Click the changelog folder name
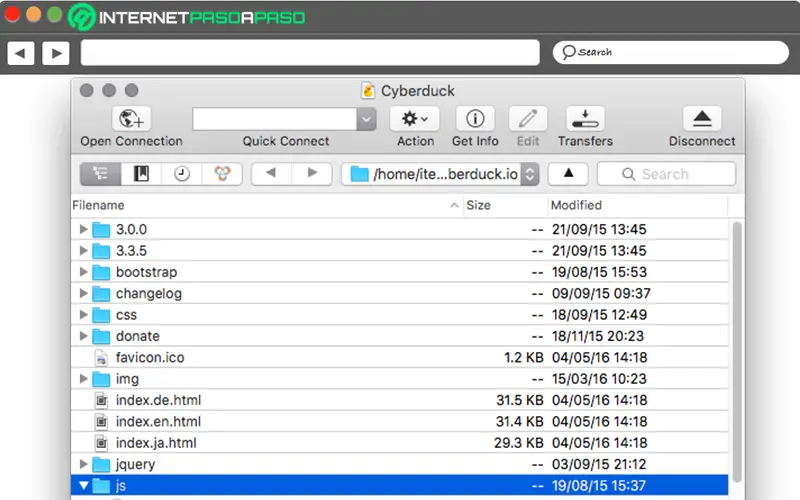800x500 pixels. coord(148,293)
